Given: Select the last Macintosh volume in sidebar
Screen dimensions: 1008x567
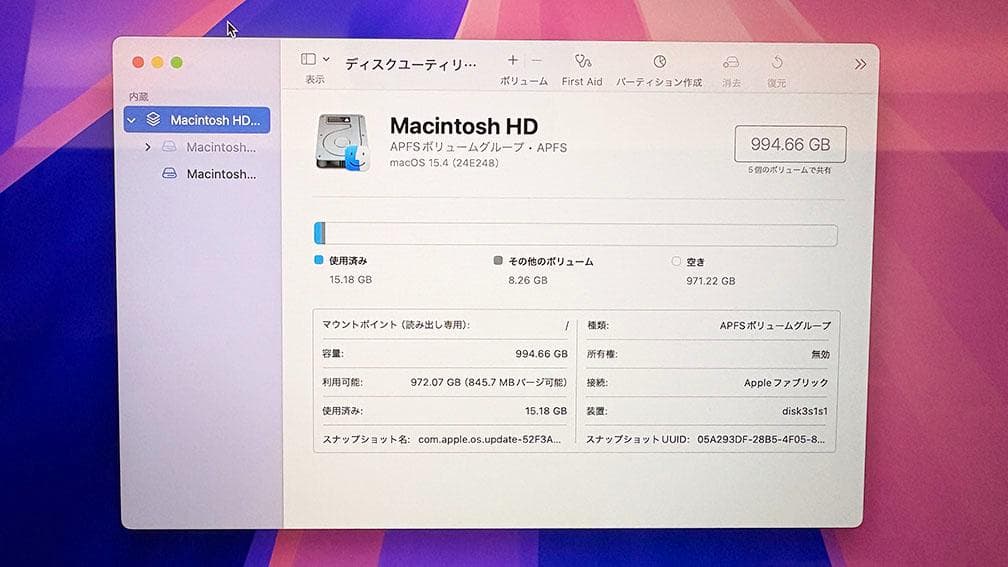Looking at the screenshot, I should [x=220, y=174].
